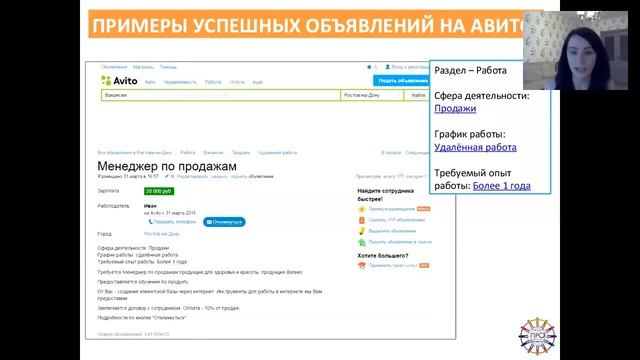Click the Удалённая работа hyperlink in the callout
This screenshot has width=640, height=360.
tap(475, 147)
